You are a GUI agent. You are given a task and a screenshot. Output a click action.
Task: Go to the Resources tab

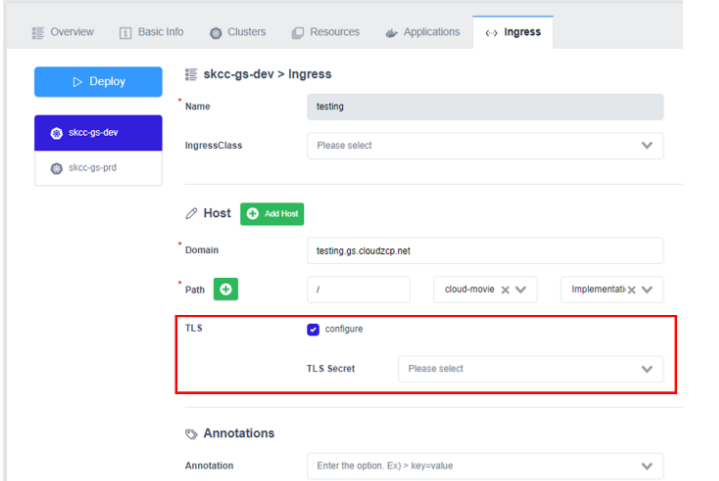[326, 32]
